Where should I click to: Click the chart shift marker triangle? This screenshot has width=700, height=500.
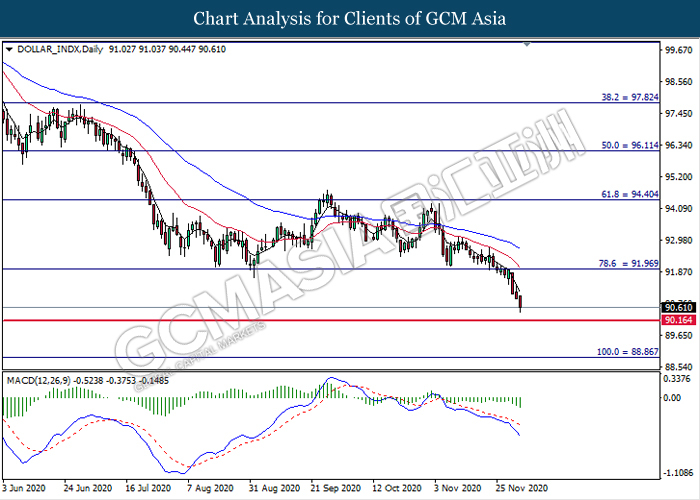(527, 45)
